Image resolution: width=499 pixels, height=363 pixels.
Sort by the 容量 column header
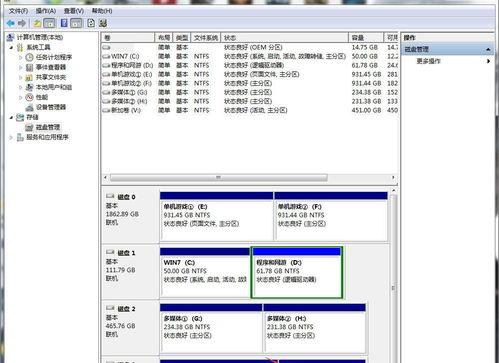(x=366, y=38)
